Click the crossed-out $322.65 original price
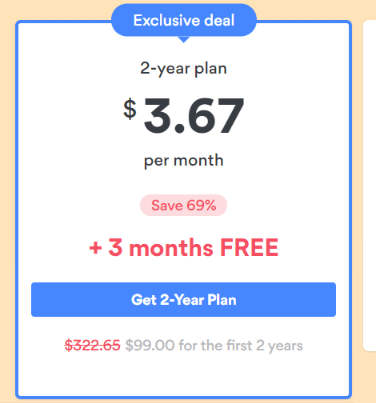The image size is (376, 403). click(x=92, y=345)
